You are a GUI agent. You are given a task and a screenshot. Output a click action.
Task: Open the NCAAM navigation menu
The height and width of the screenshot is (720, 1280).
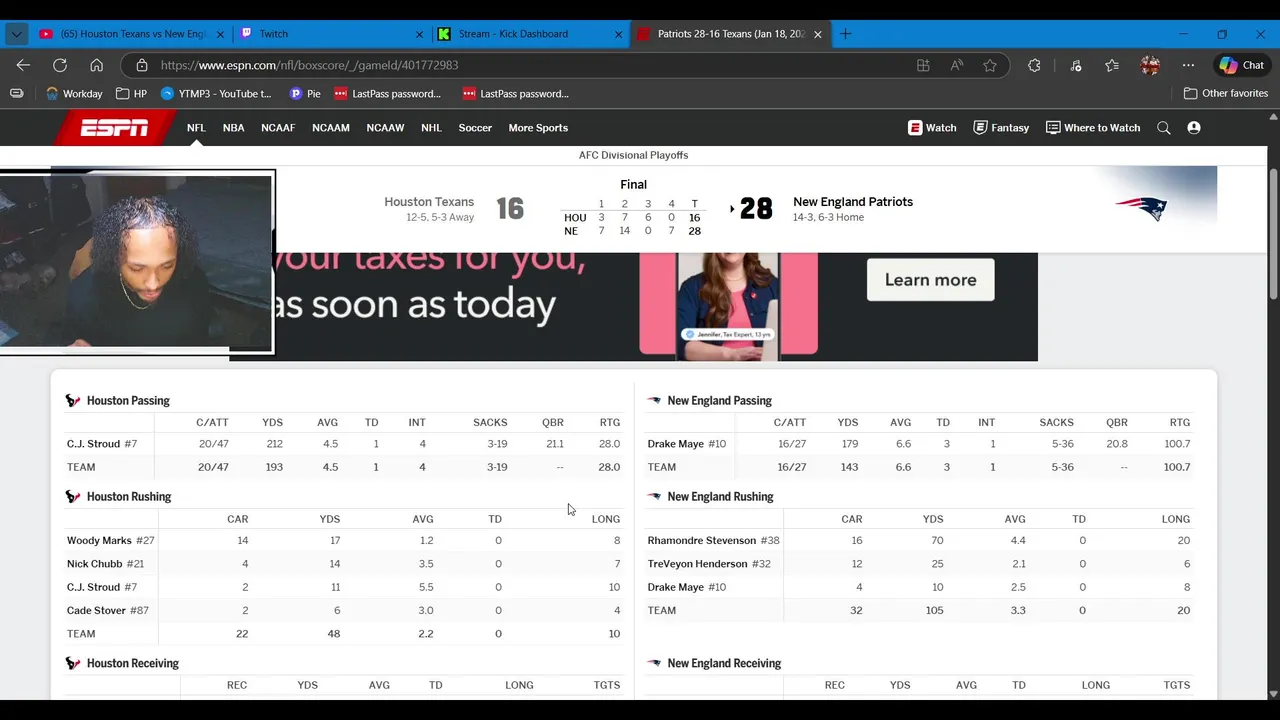[331, 128]
